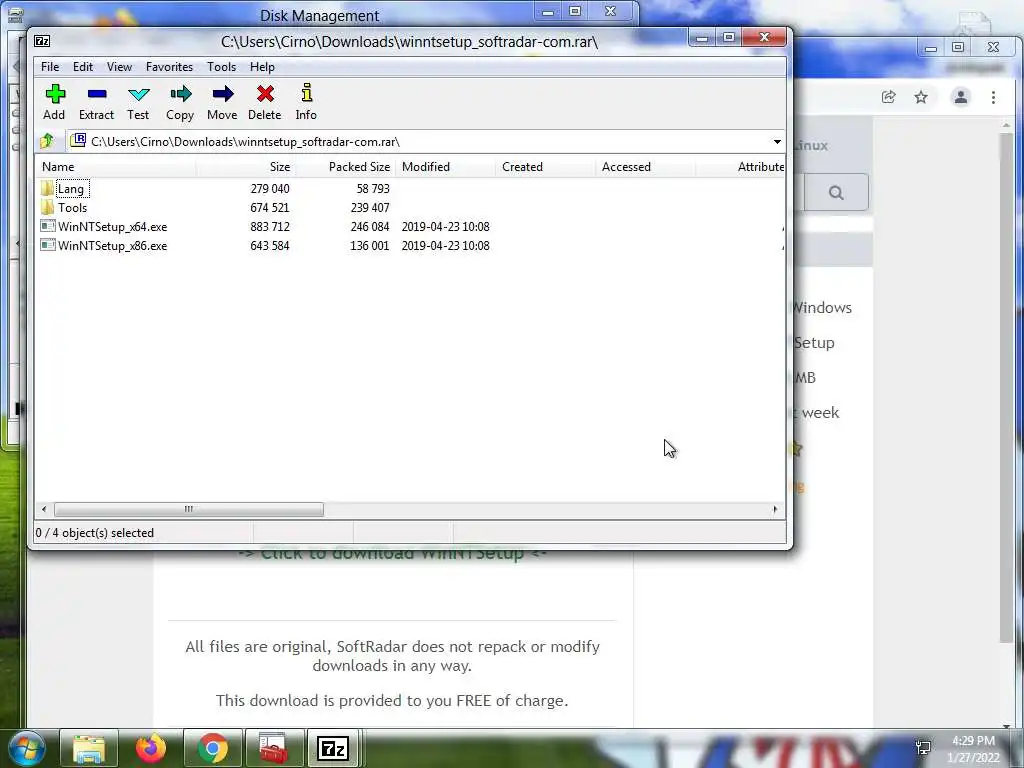Sort by the Name column header

(x=116, y=167)
